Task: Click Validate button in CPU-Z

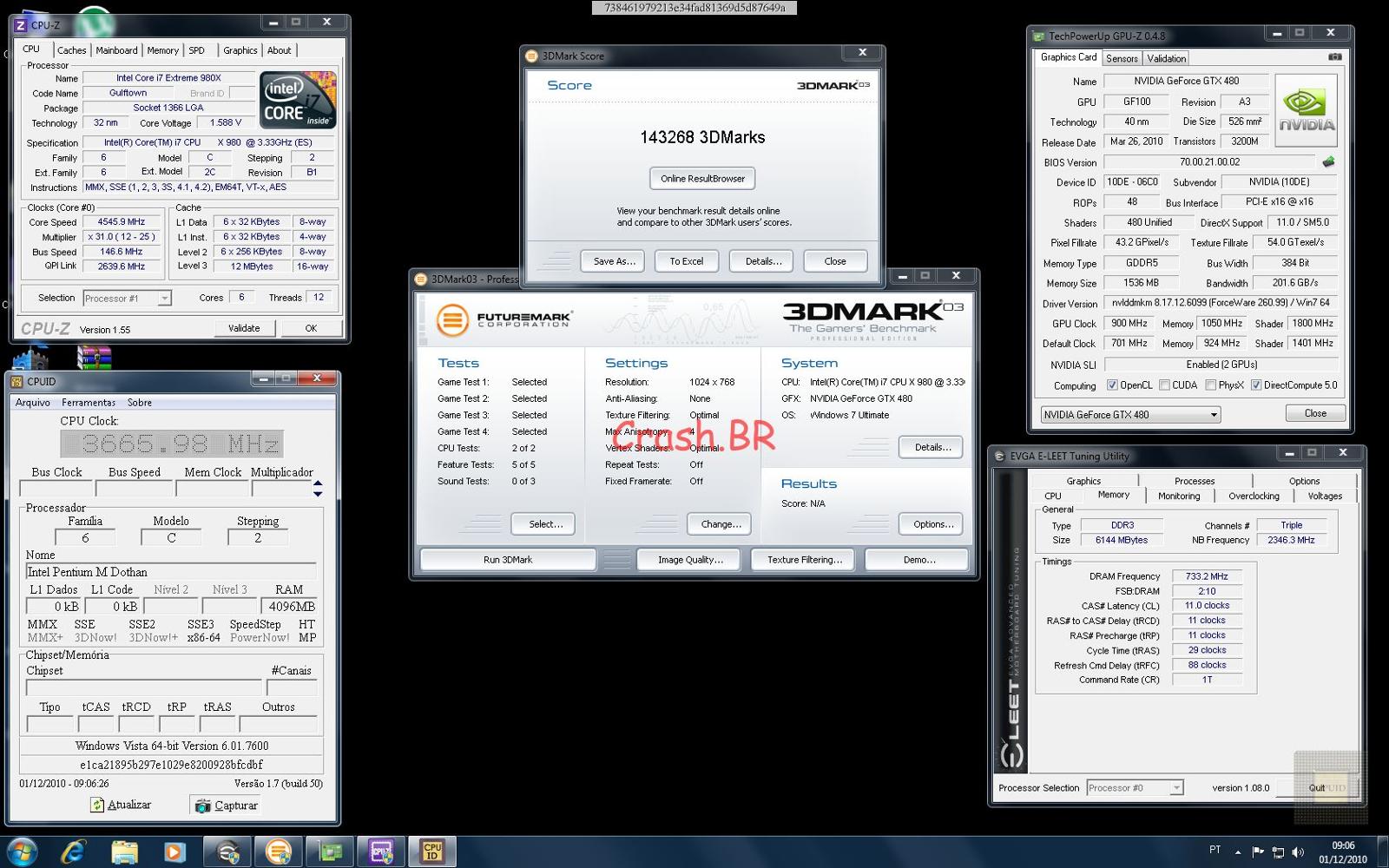Action: pos(244,328)
